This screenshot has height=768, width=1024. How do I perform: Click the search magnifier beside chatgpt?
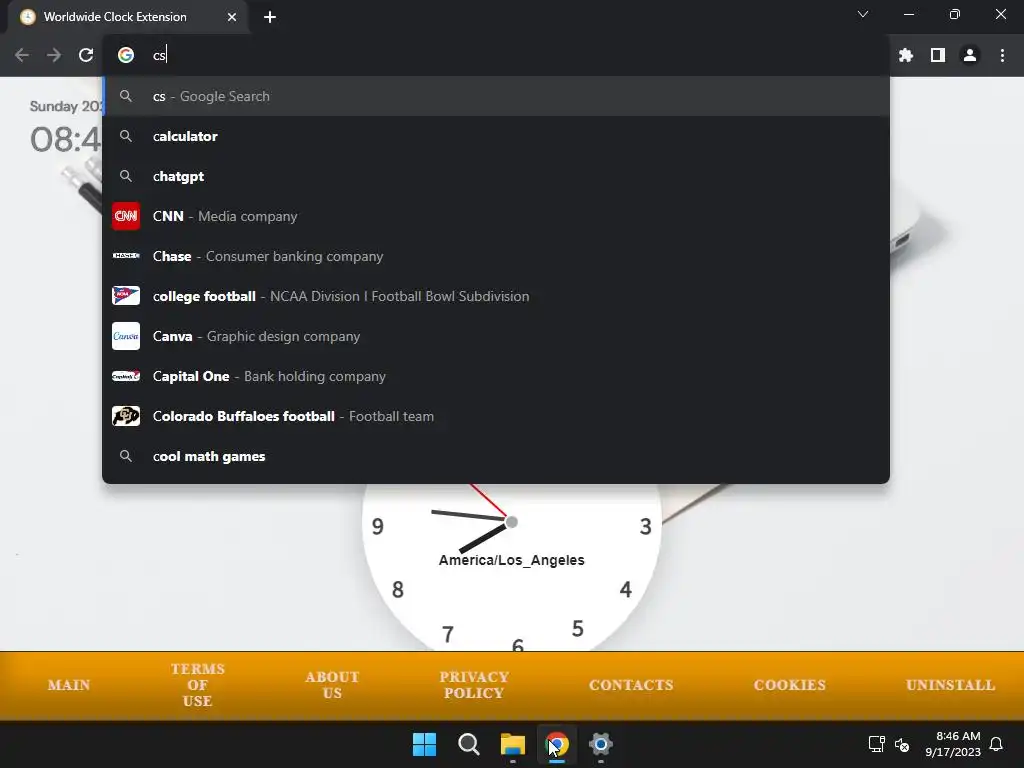126,176
